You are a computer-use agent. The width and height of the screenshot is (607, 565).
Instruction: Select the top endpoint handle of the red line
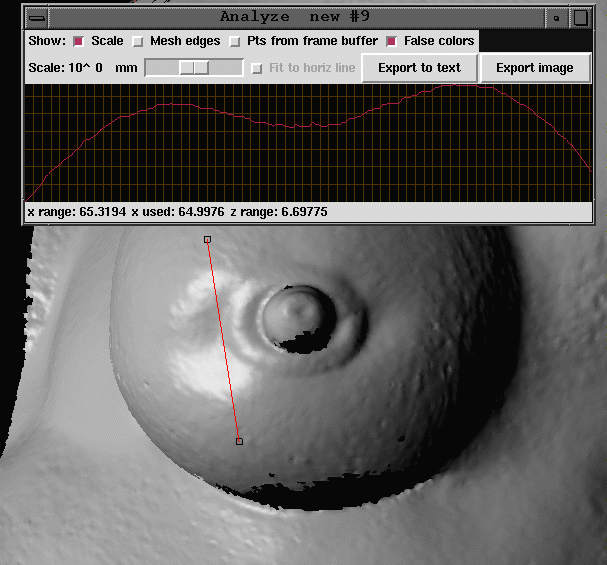[x=207, y=239]
